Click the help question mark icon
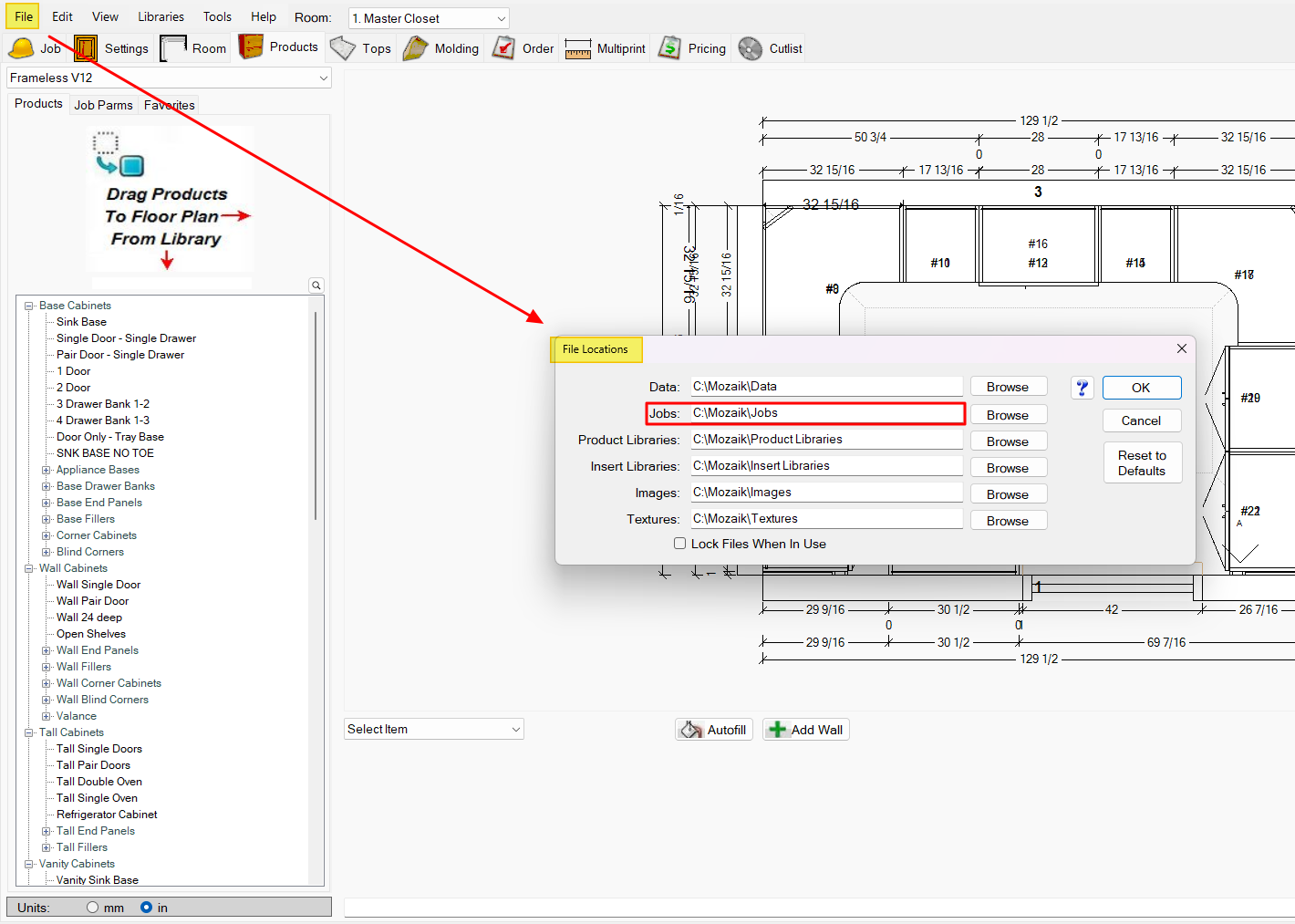This screenshot has width=1295, height=924. pyautogui.click(x=1082, y=388)
